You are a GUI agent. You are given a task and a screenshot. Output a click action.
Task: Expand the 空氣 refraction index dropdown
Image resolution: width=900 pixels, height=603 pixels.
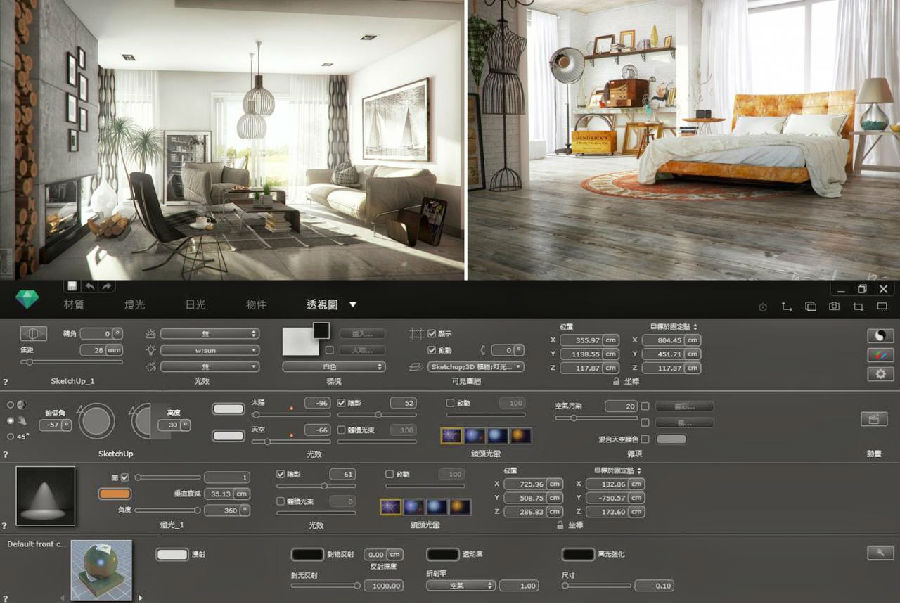pyautogui.click(x=461, y=585)
